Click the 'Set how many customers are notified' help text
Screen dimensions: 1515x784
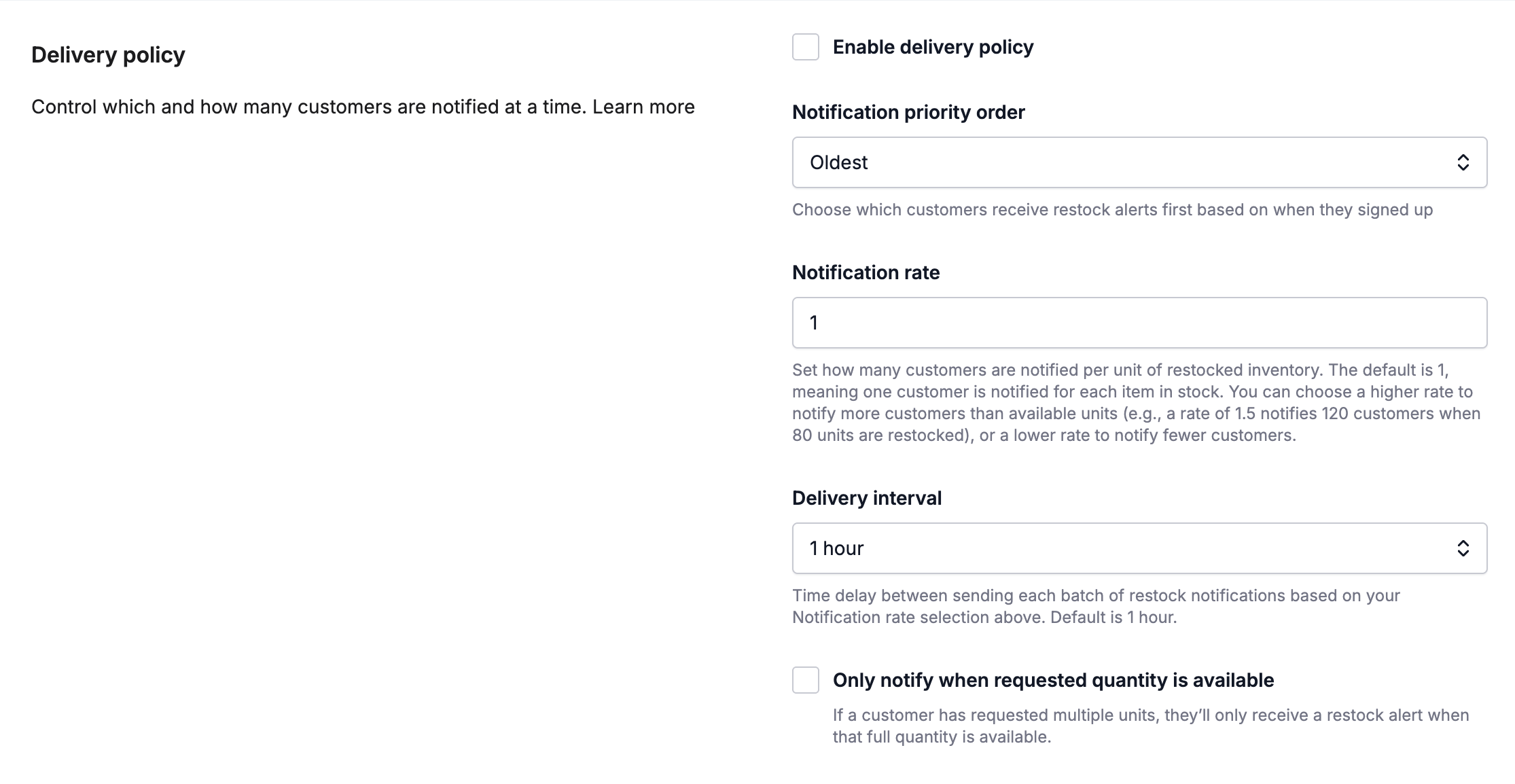click(1136, 403)
